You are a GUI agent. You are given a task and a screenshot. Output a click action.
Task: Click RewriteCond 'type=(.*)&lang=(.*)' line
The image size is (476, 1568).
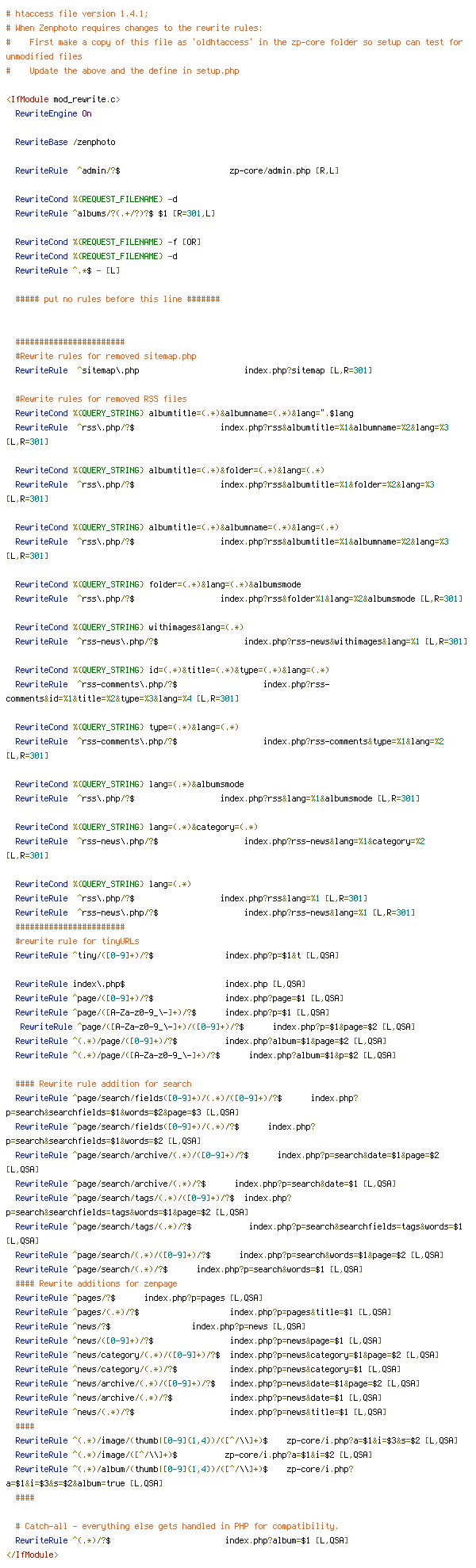(127, 727)
